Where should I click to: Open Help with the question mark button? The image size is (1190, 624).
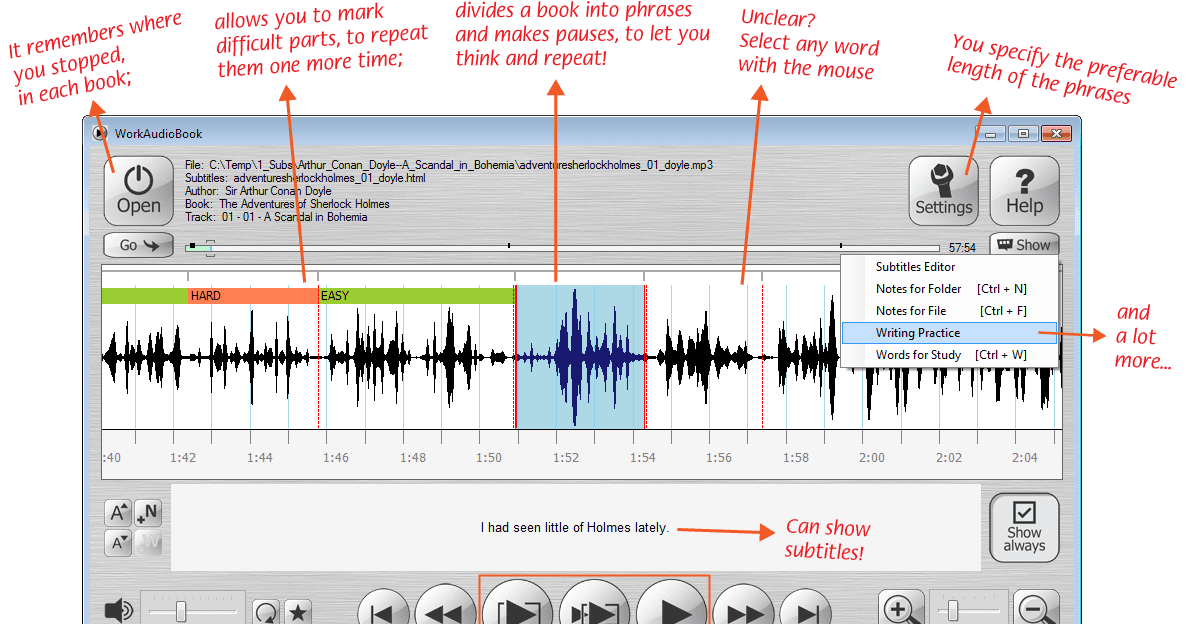click(1024, 191)
